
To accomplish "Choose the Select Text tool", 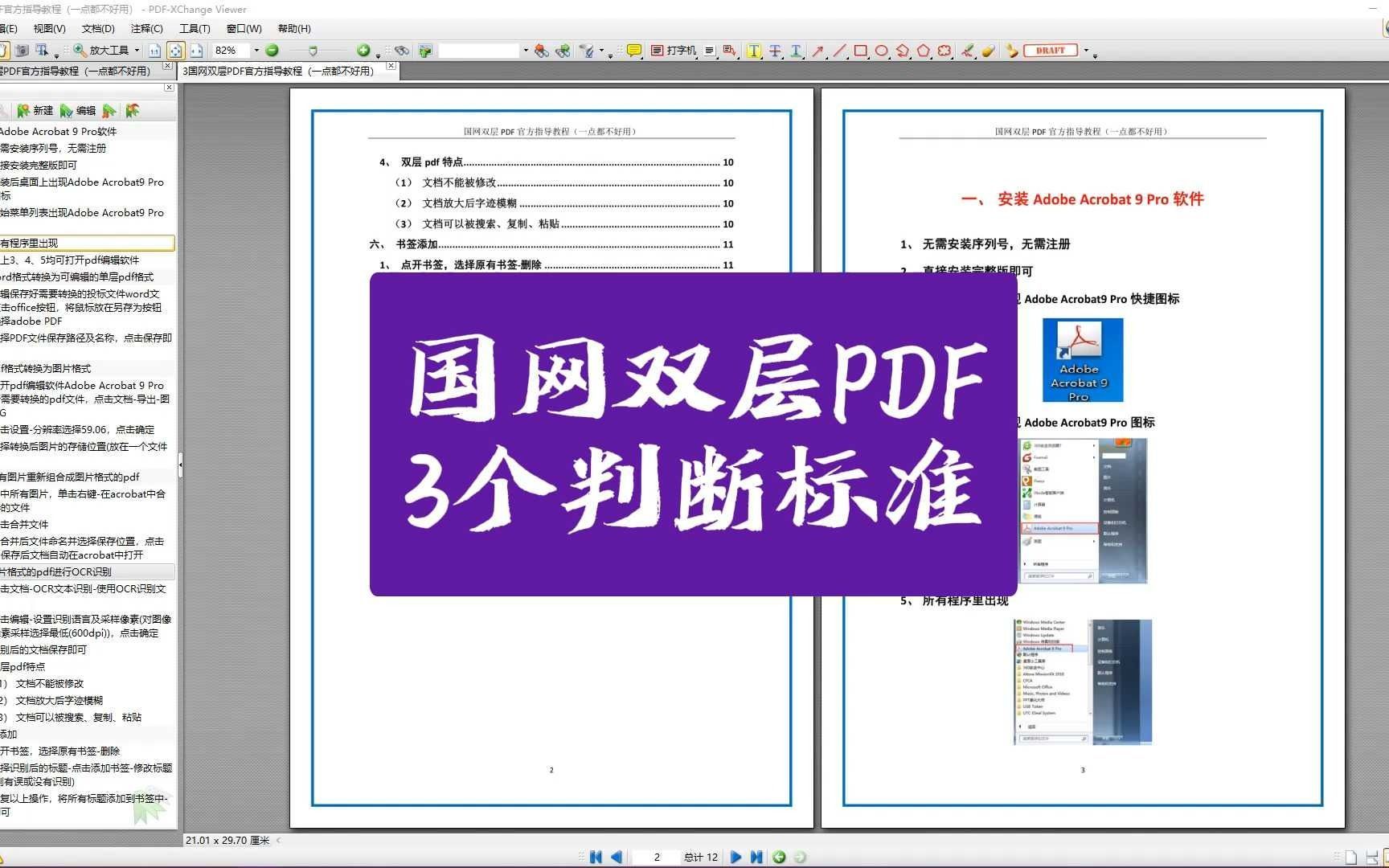I will click(x=42, y=51).
